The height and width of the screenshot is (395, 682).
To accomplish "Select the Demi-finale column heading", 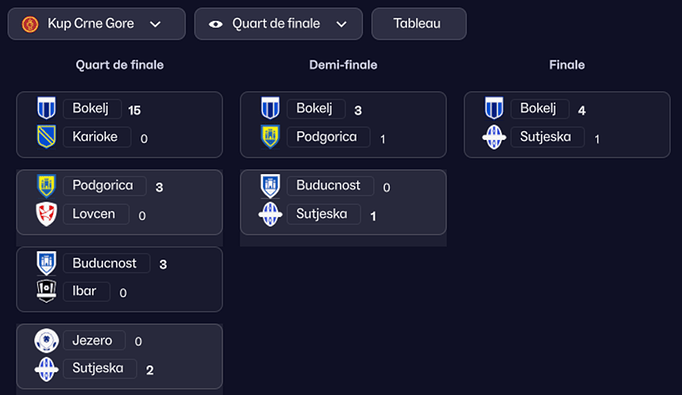I will point(343,65).
